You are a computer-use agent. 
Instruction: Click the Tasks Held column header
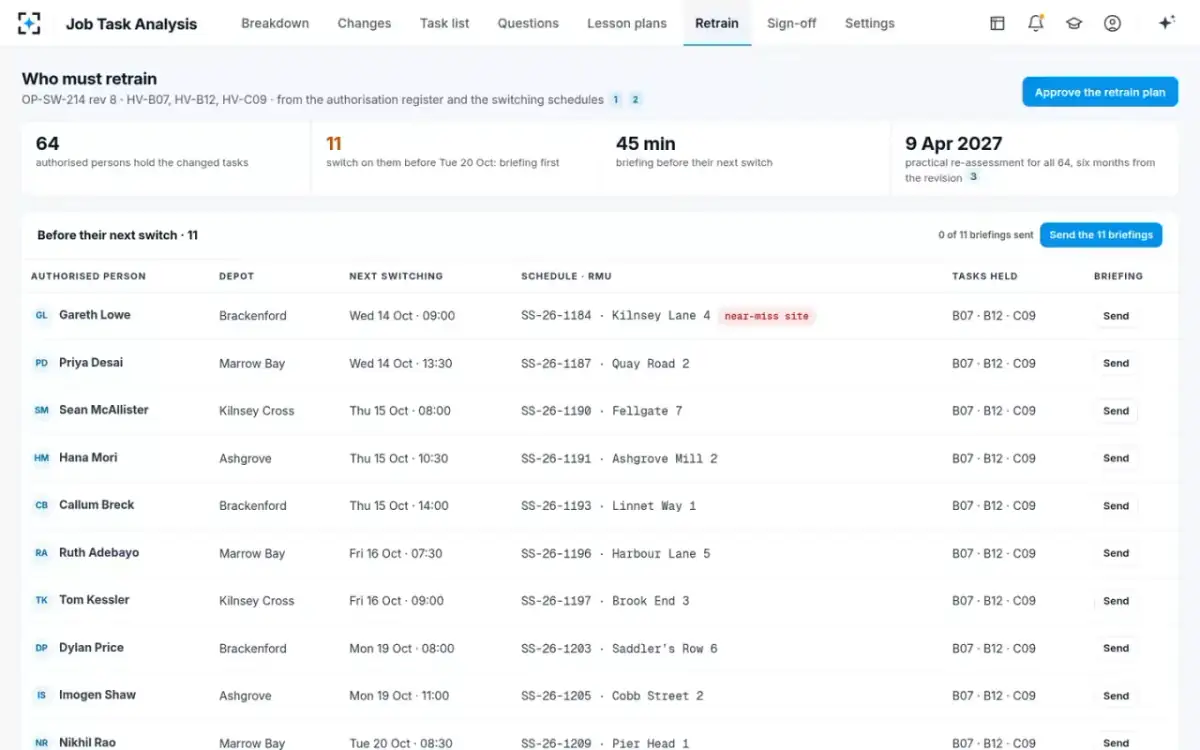(984, 276)
